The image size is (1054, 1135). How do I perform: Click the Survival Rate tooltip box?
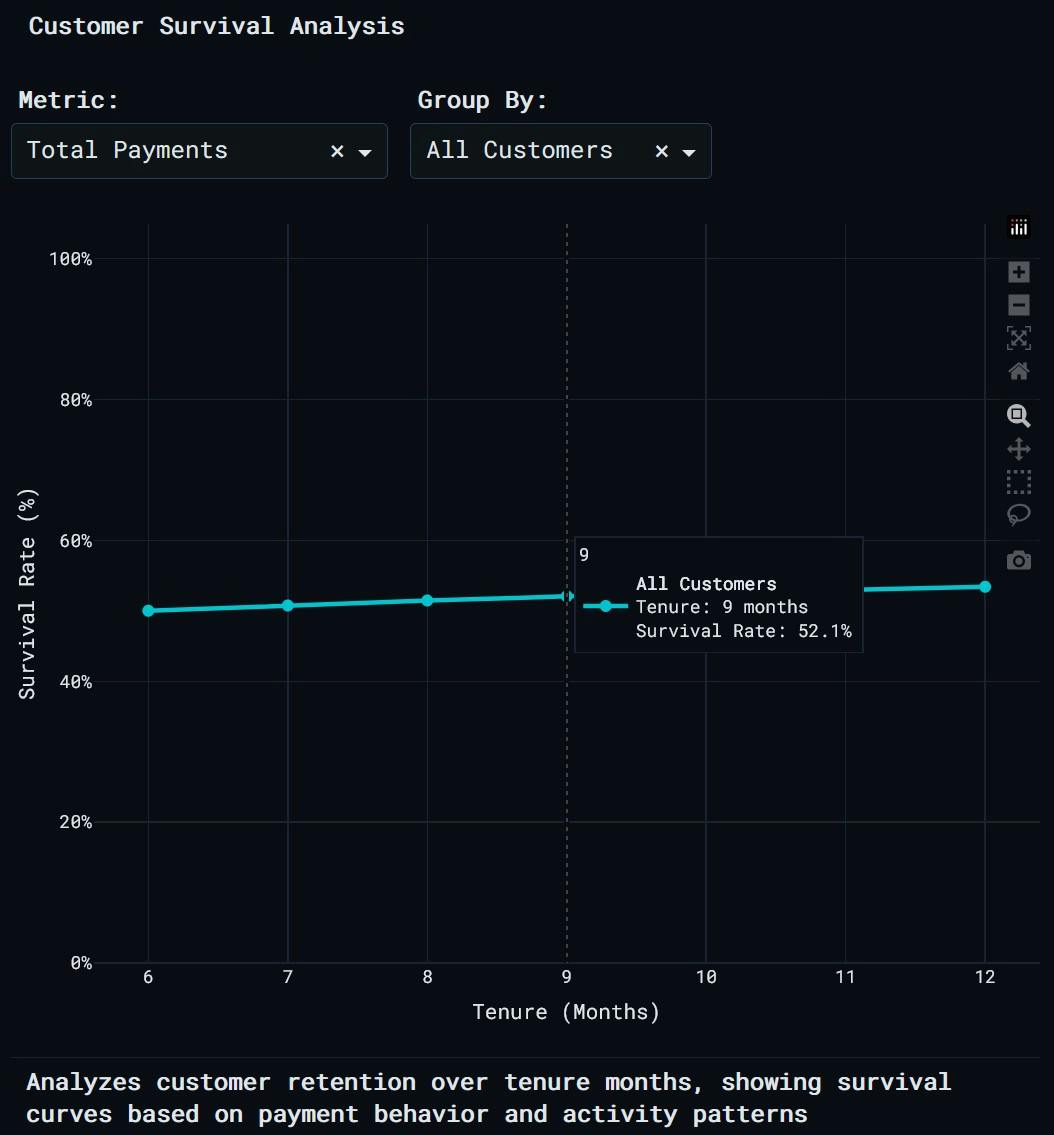click(x=718, y=594)
